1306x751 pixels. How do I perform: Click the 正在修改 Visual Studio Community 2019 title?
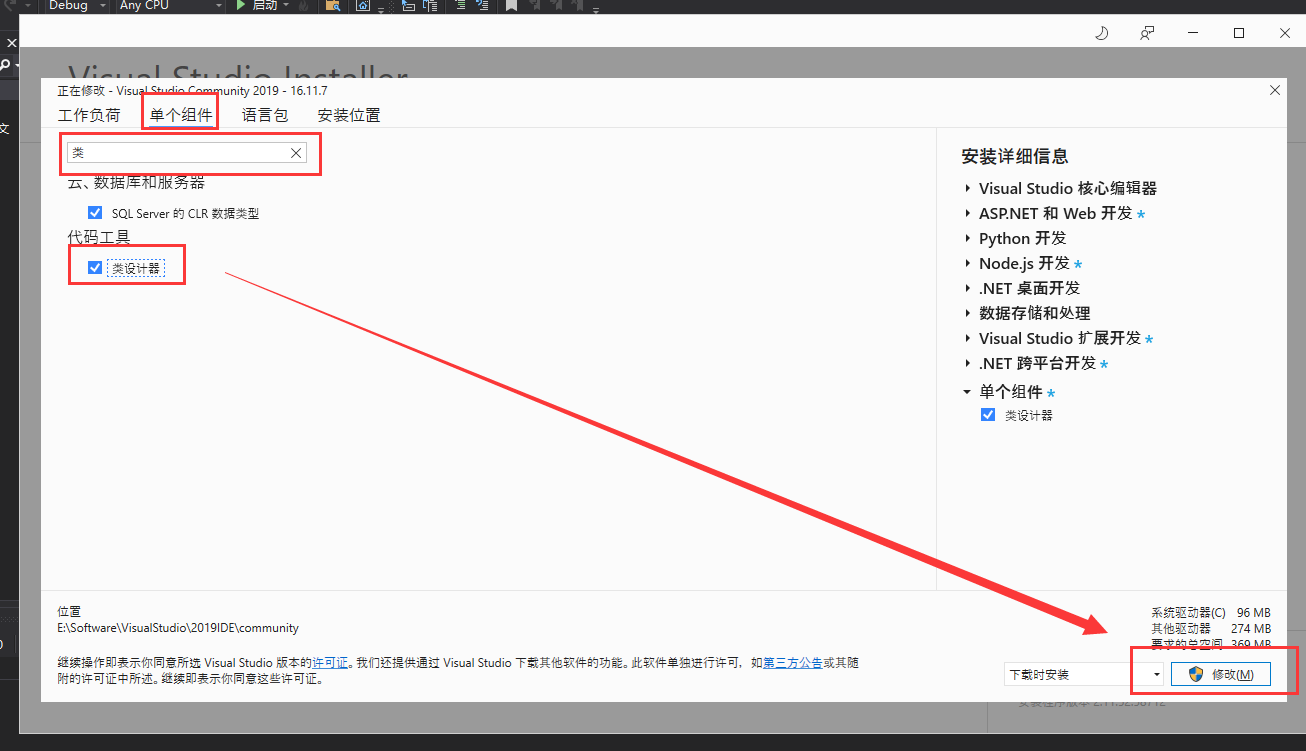pos(192,91)
